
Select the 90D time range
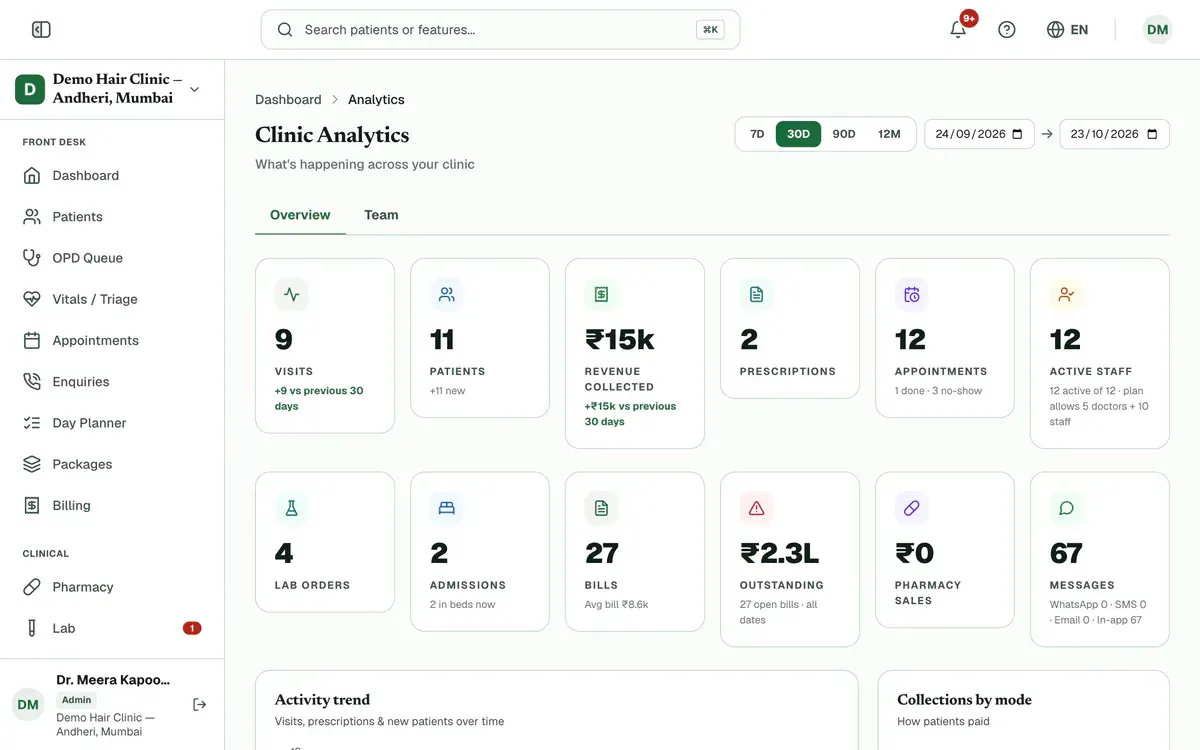point(844,134)
